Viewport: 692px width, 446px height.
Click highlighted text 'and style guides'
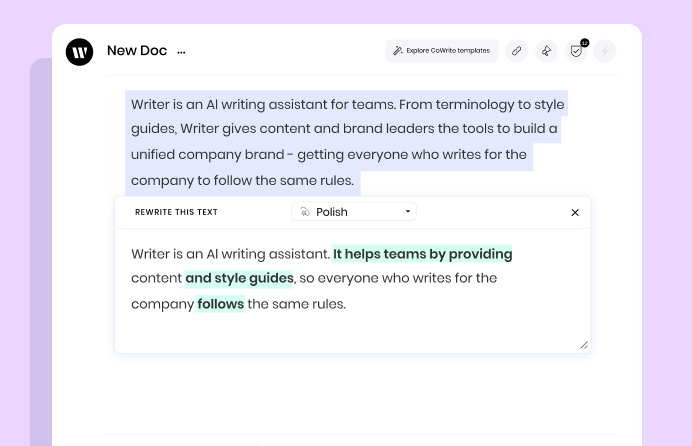[239, 278]
